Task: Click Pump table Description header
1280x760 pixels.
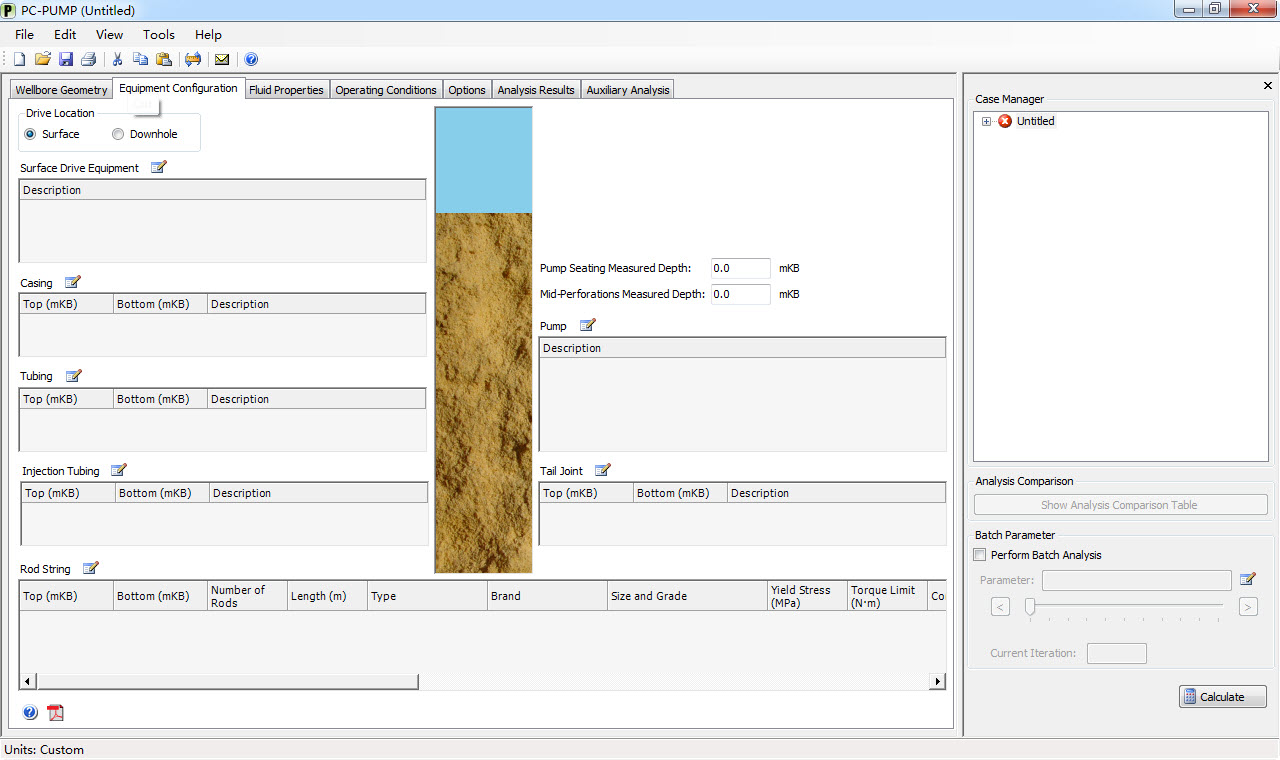Action: click(742, 348)
